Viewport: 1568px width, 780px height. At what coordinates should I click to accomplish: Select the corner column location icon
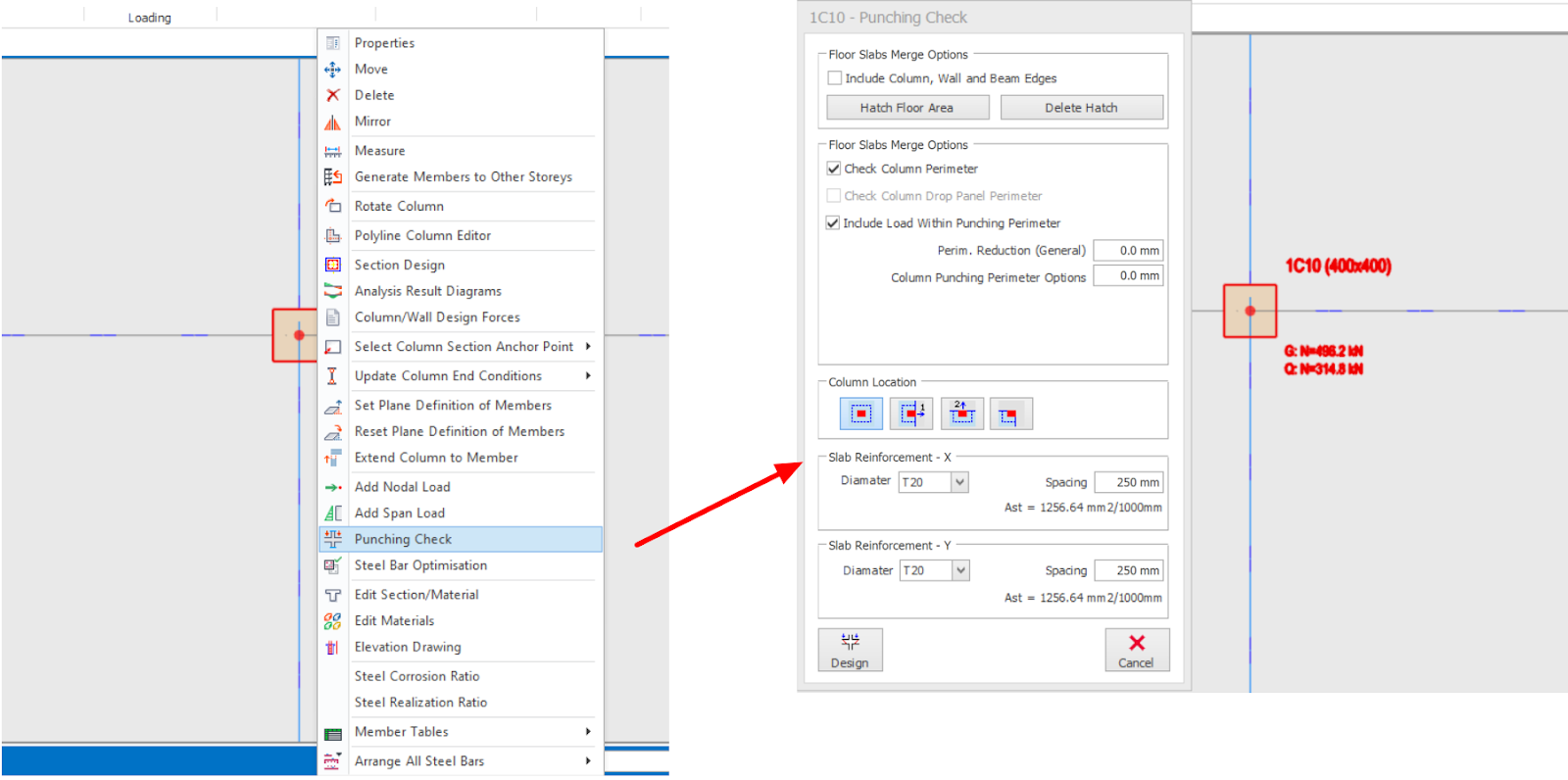tap(1010, 414)
